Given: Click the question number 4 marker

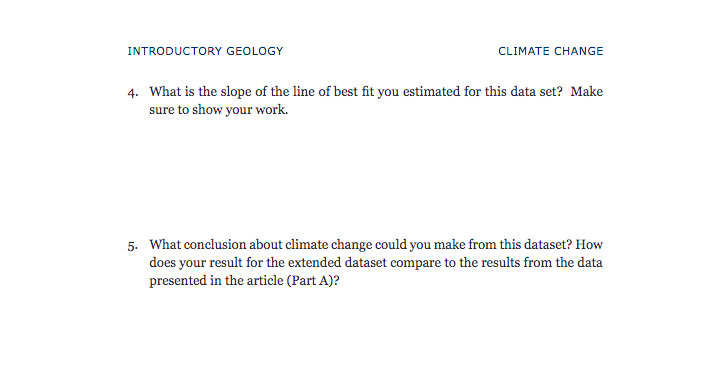Looking at the screenshot, I should [133, 93].
